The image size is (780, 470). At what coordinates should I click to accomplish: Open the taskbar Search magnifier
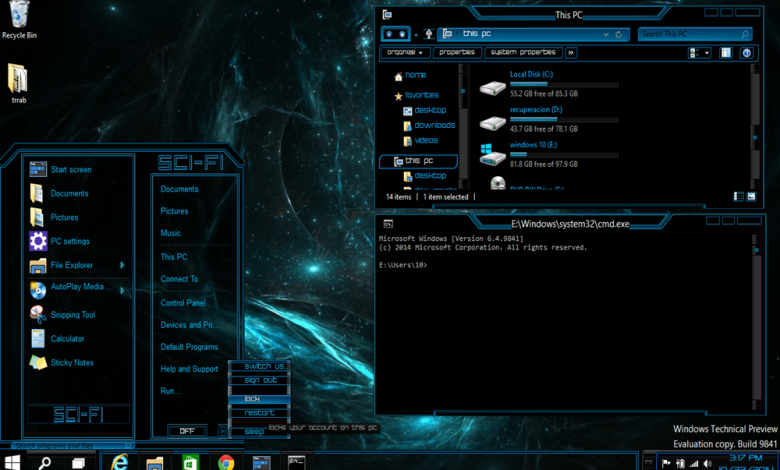point(45,463)
